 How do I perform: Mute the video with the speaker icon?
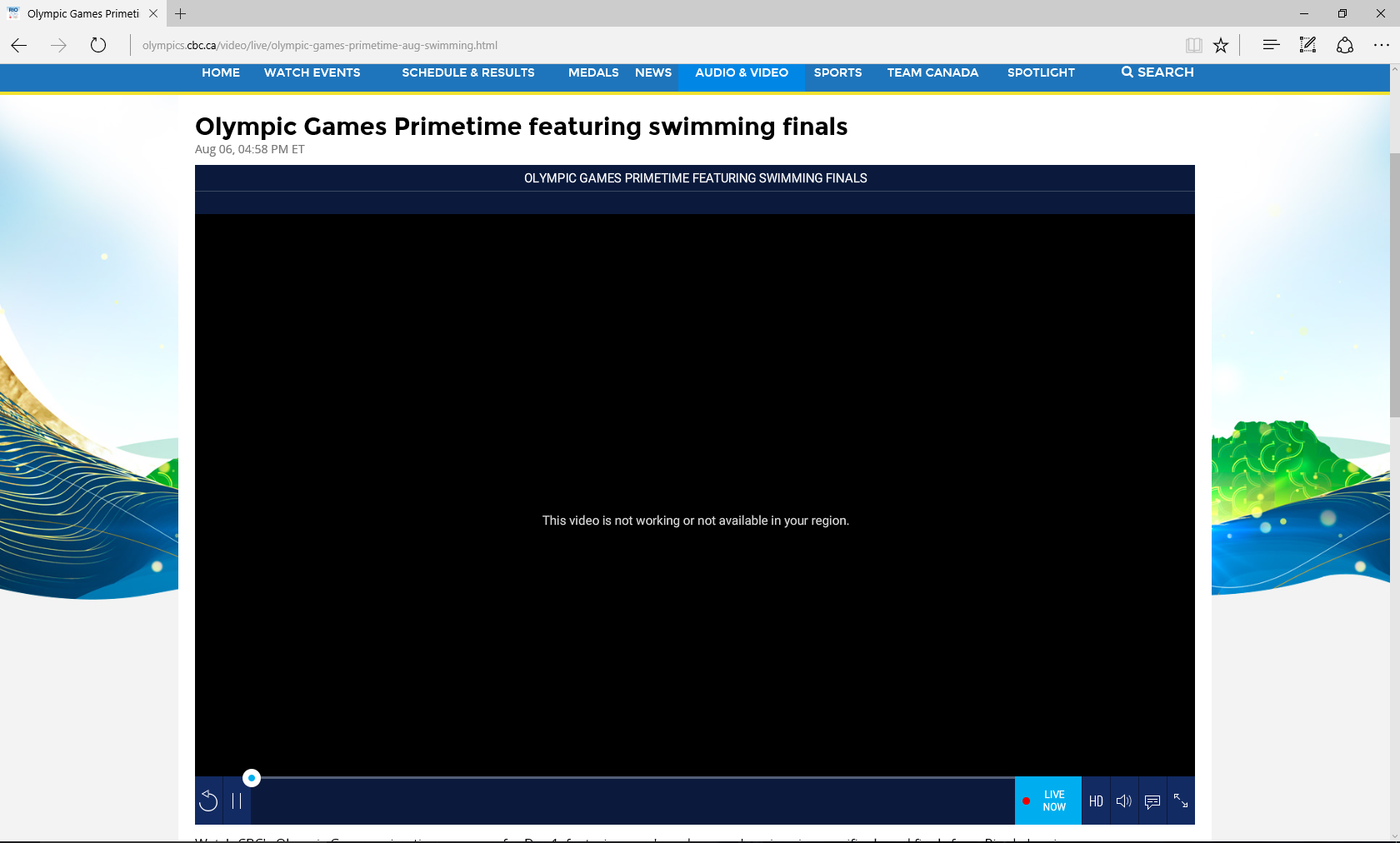1124,801
